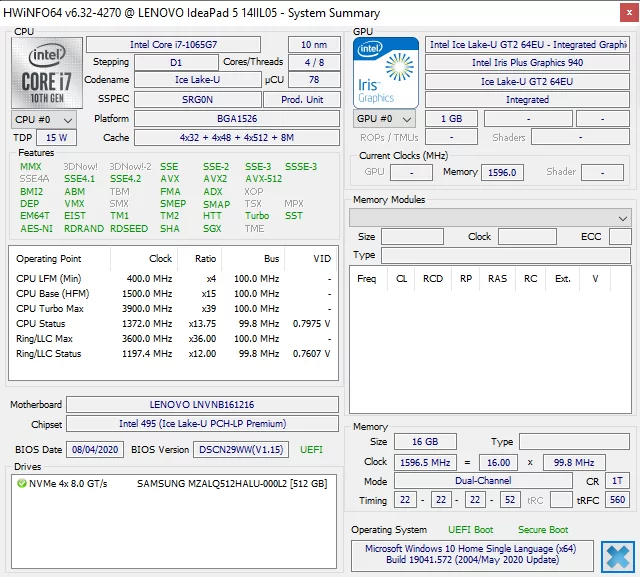The height and width of the screenshot is (577, 640).
Task: Click the Secure Boot label
Action: coord(543,530)
